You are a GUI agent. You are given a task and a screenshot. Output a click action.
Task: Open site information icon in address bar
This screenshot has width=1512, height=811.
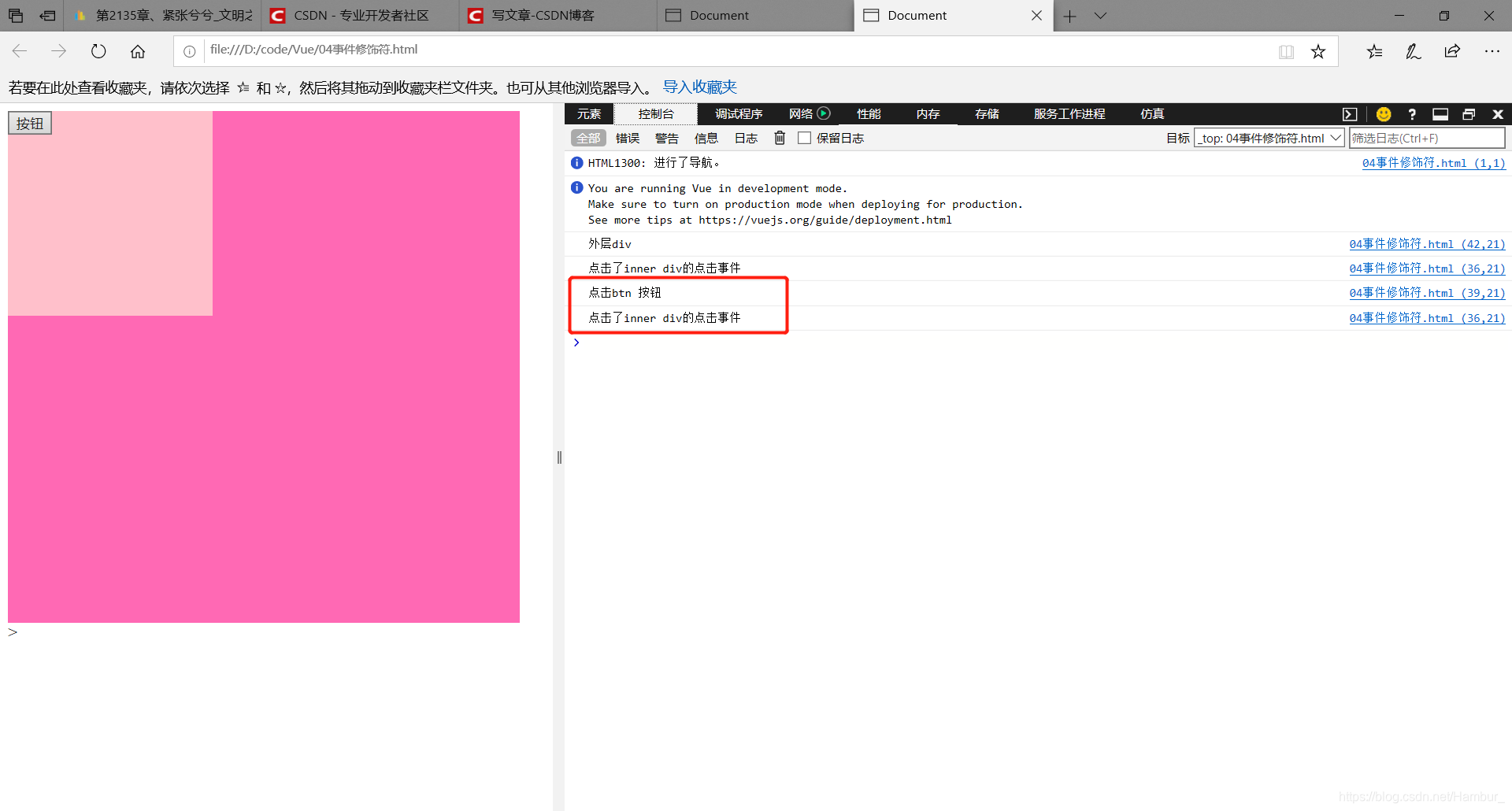(190, 51)
